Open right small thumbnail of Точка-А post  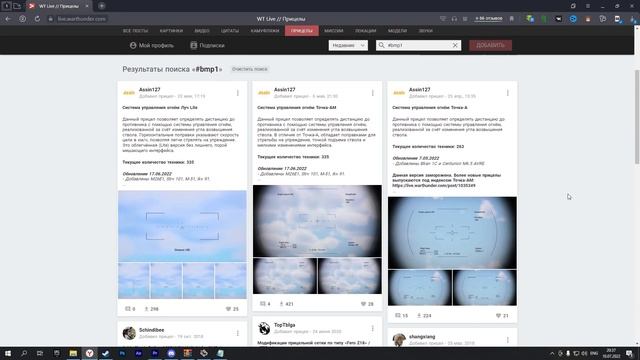[485, 288]
